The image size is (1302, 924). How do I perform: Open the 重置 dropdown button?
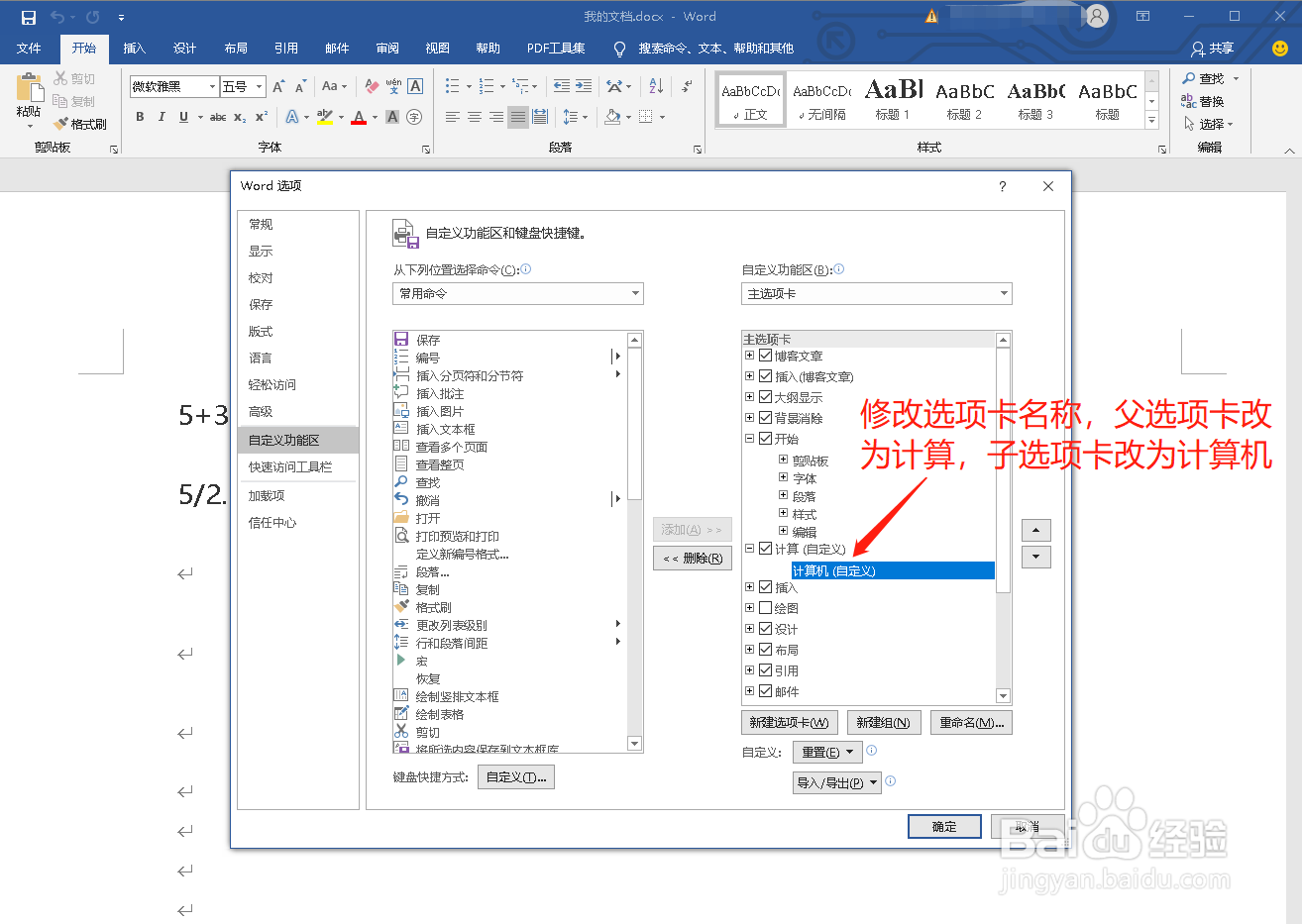point(827,753)
